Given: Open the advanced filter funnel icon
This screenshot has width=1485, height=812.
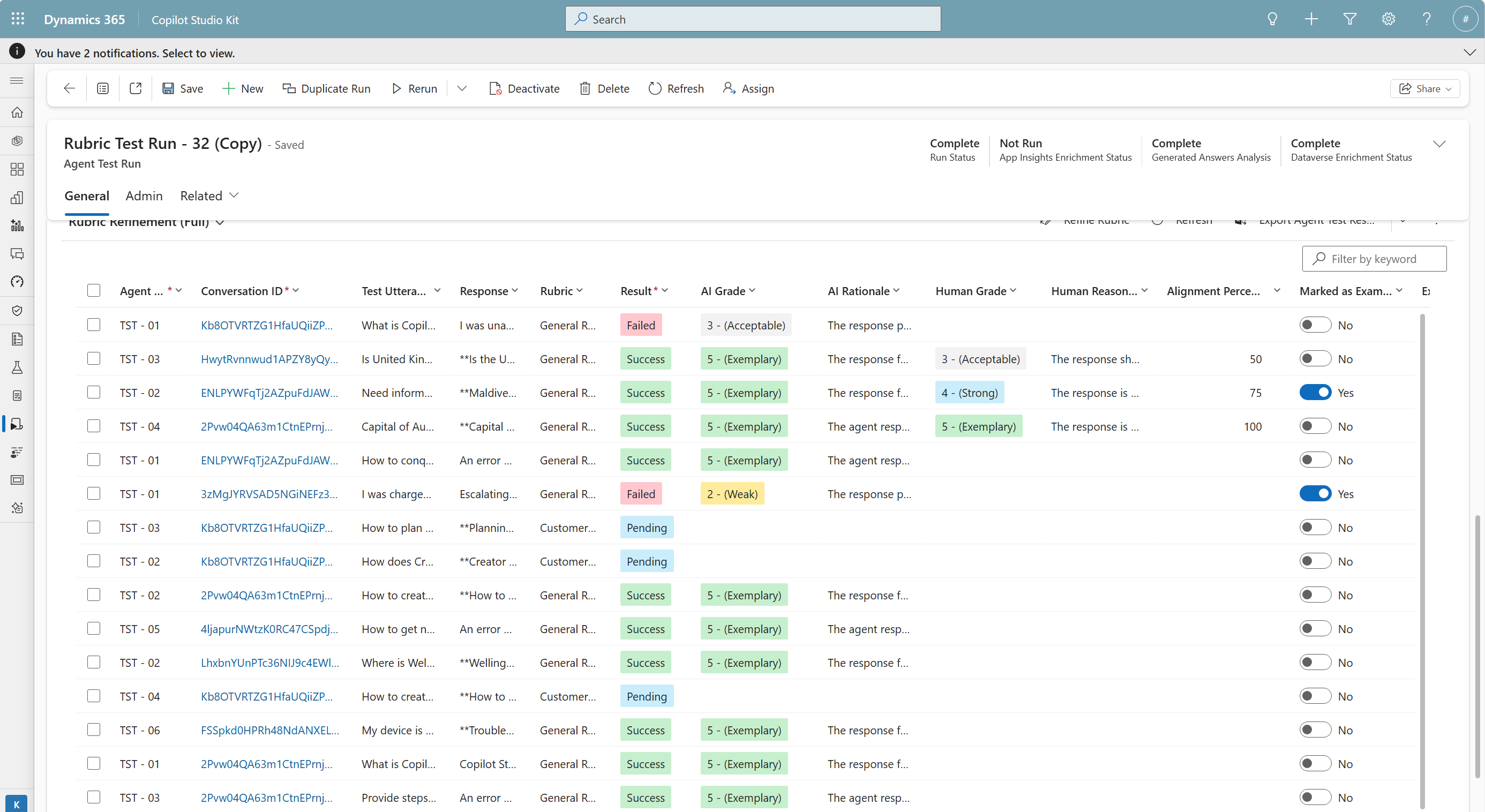Looking at the screenshot, I should [1349, 19].
